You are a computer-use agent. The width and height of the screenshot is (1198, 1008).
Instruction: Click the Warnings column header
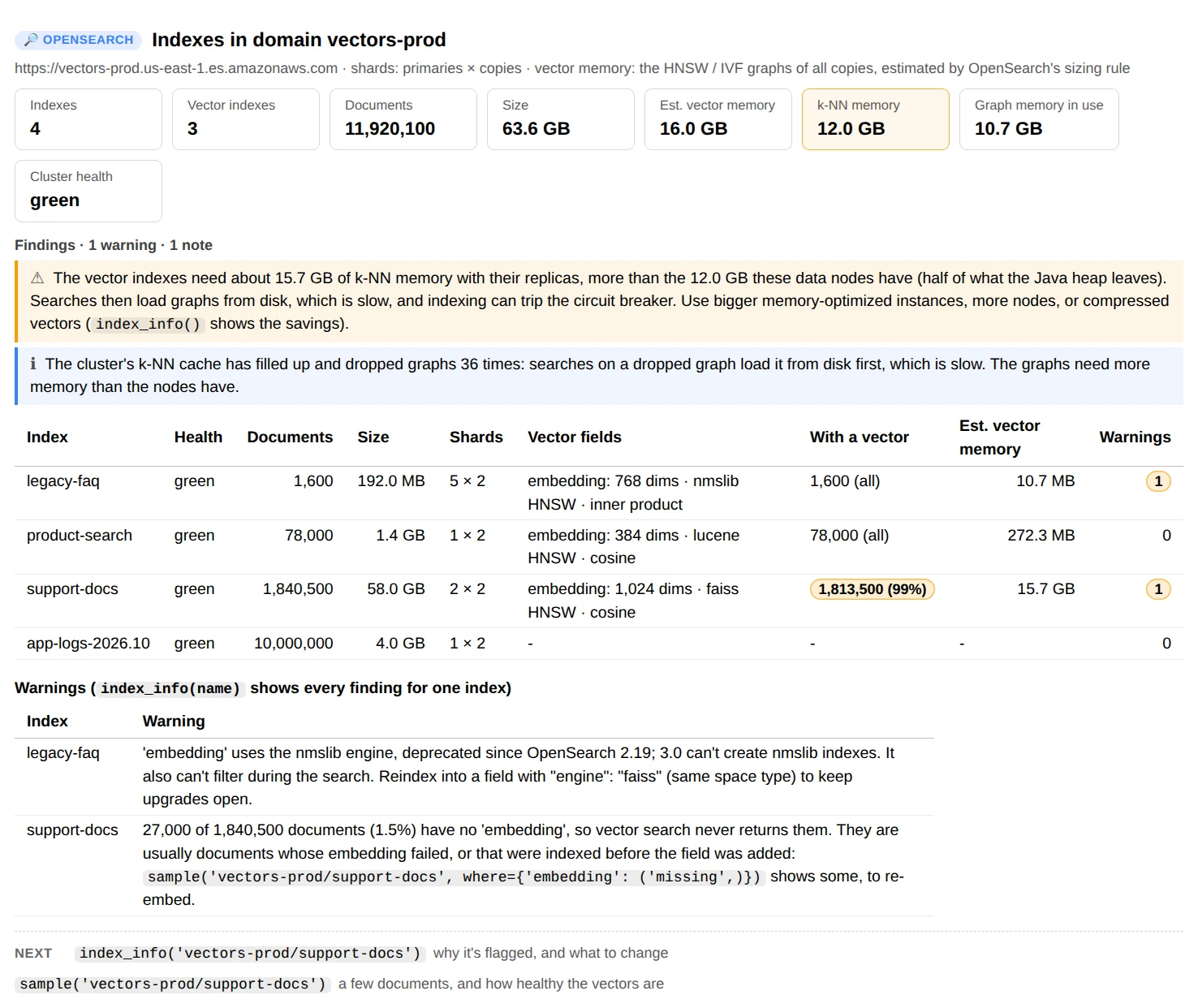pyautogui.click(x=1135, y=437)
